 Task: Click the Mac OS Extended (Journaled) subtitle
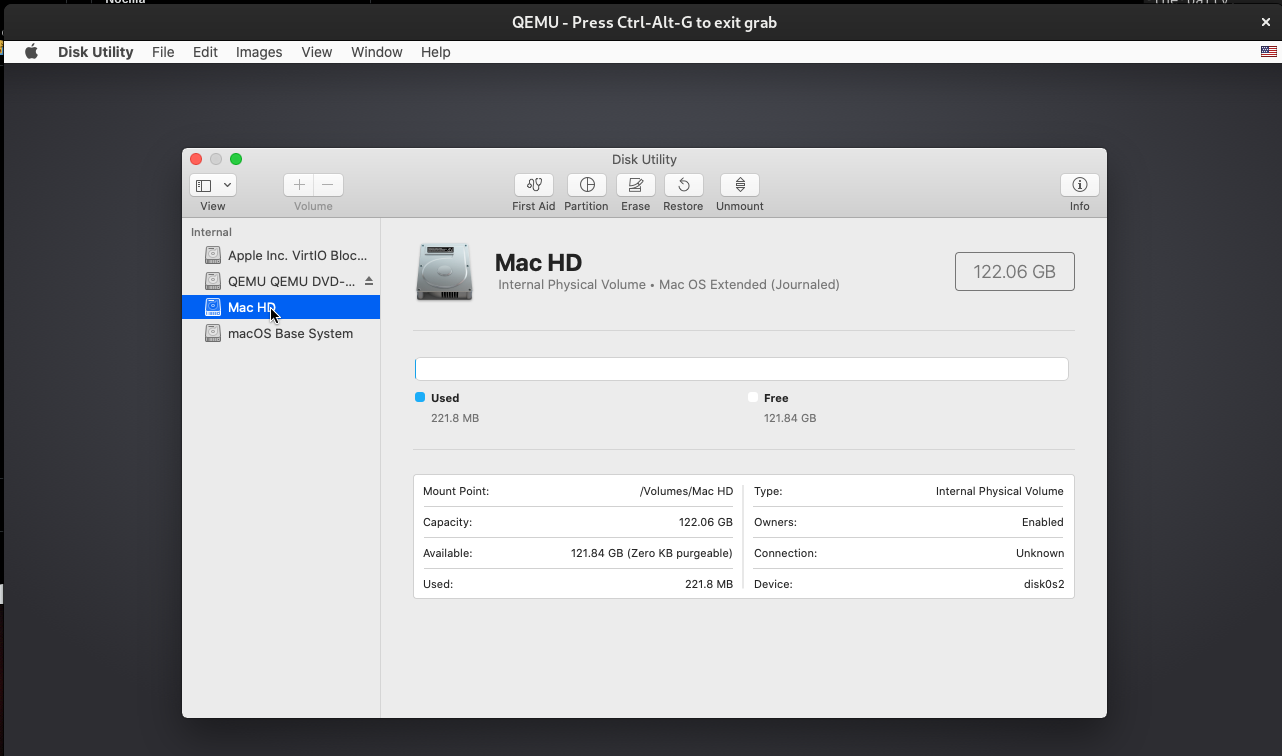(x=749, y=284)
